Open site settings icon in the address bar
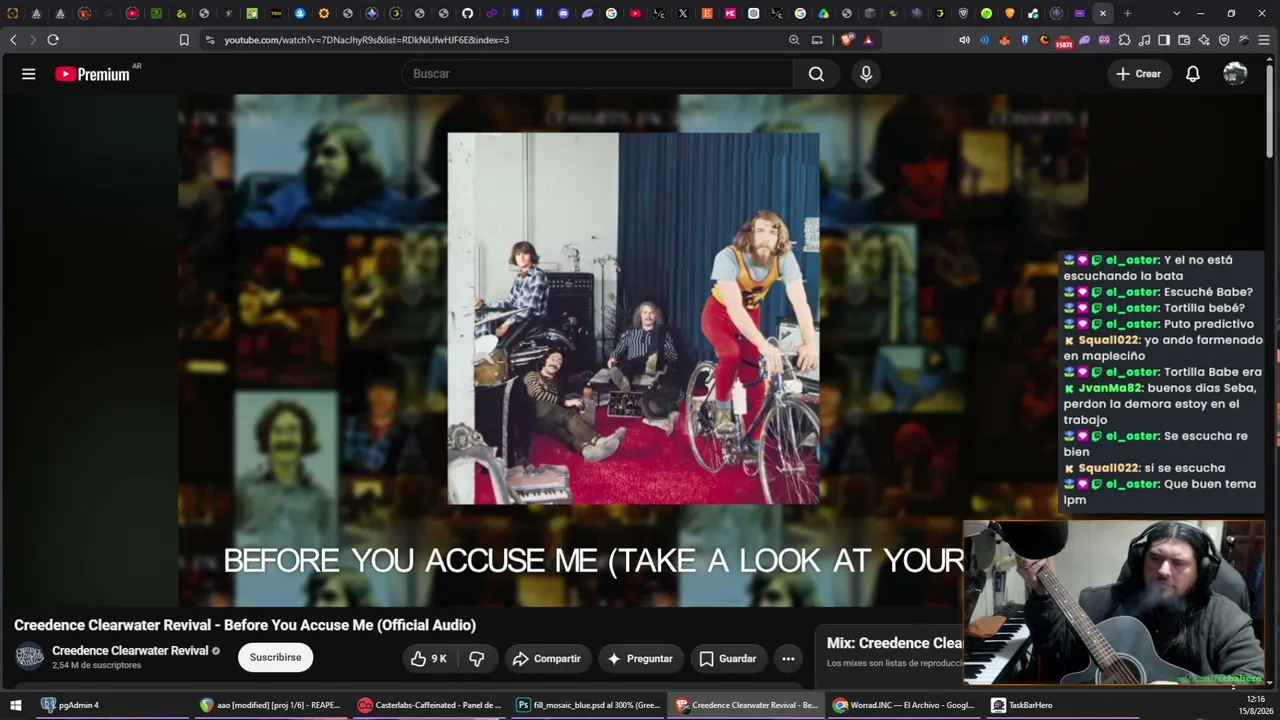Viewport: 1280px width, 720px height. 209,40
